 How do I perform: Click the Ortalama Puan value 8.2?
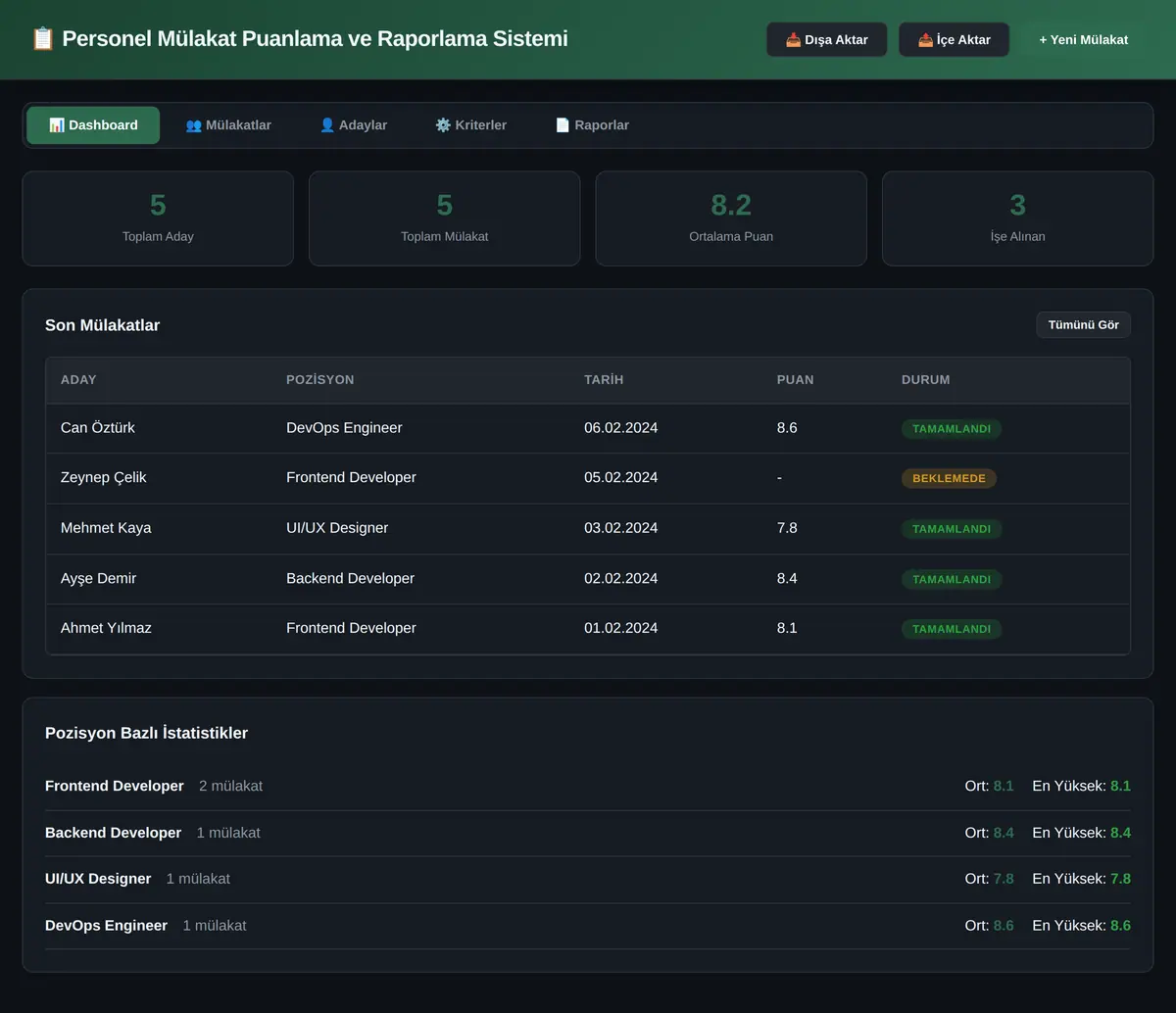click(x=731, y=205)
